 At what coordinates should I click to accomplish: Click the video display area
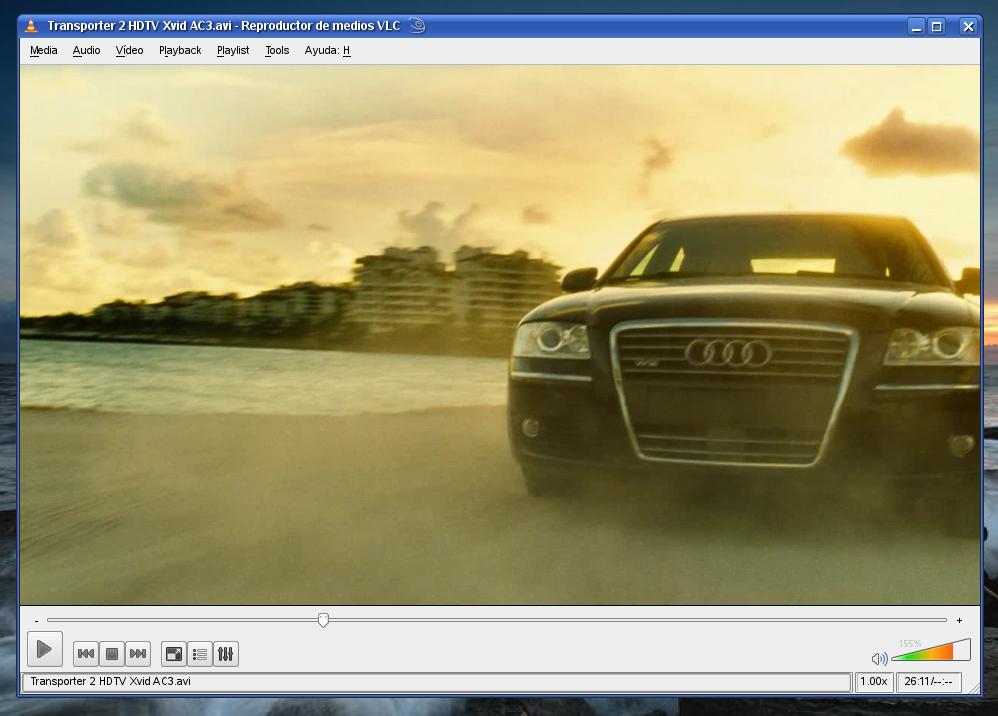point(500,335)
